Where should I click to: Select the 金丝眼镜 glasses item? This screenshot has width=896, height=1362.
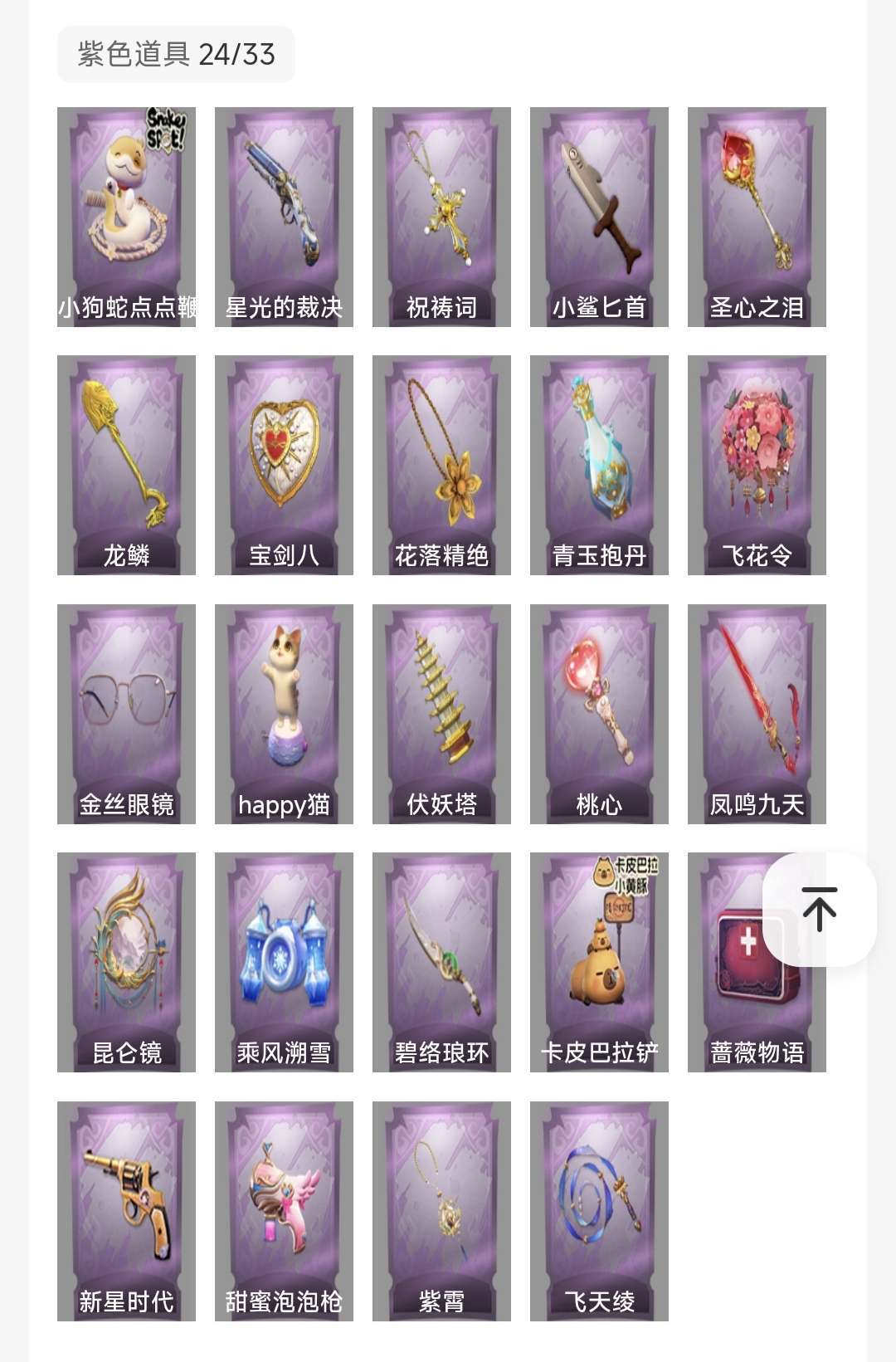126,714
